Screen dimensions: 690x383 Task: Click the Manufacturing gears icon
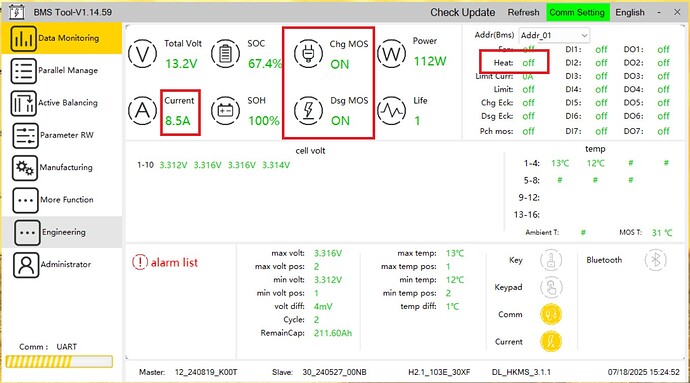click(25, 168)
